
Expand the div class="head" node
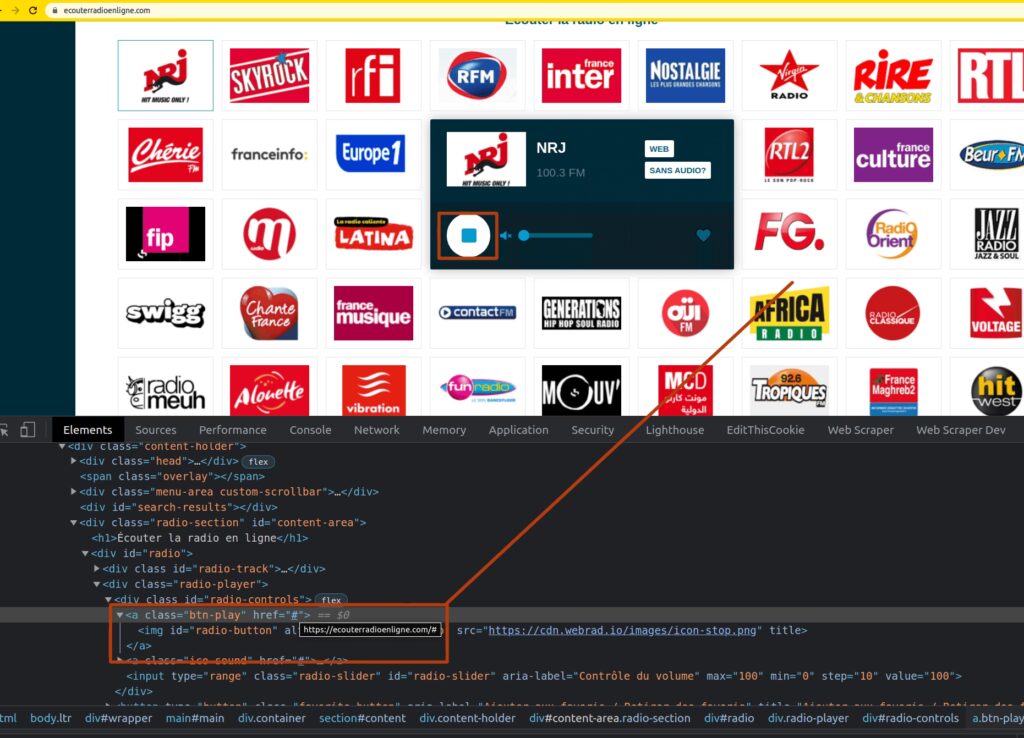coord(74,461)
